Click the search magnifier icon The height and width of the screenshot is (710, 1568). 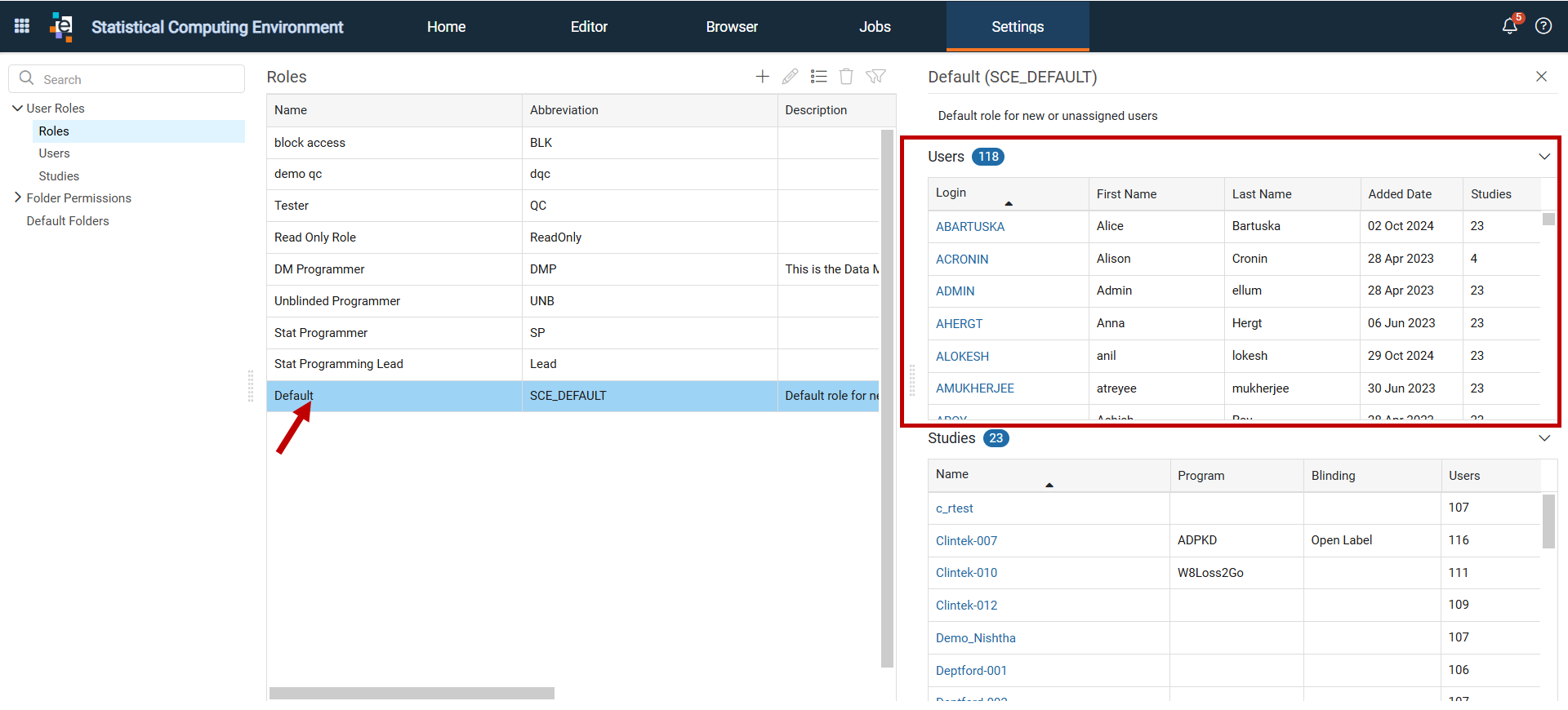(27, 78)
